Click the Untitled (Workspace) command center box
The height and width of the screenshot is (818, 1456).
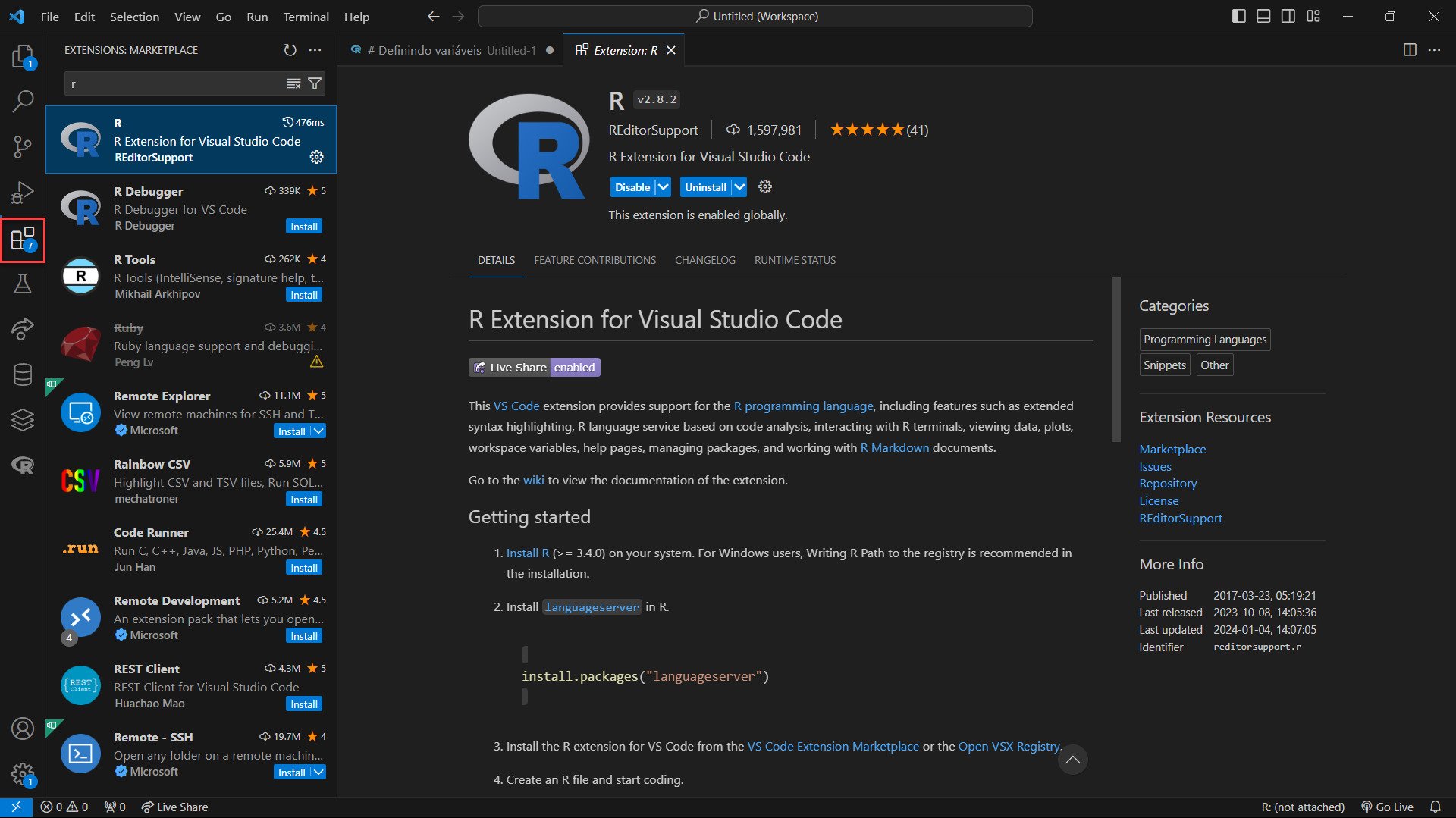pyautogui.click(x=755, y=16)
